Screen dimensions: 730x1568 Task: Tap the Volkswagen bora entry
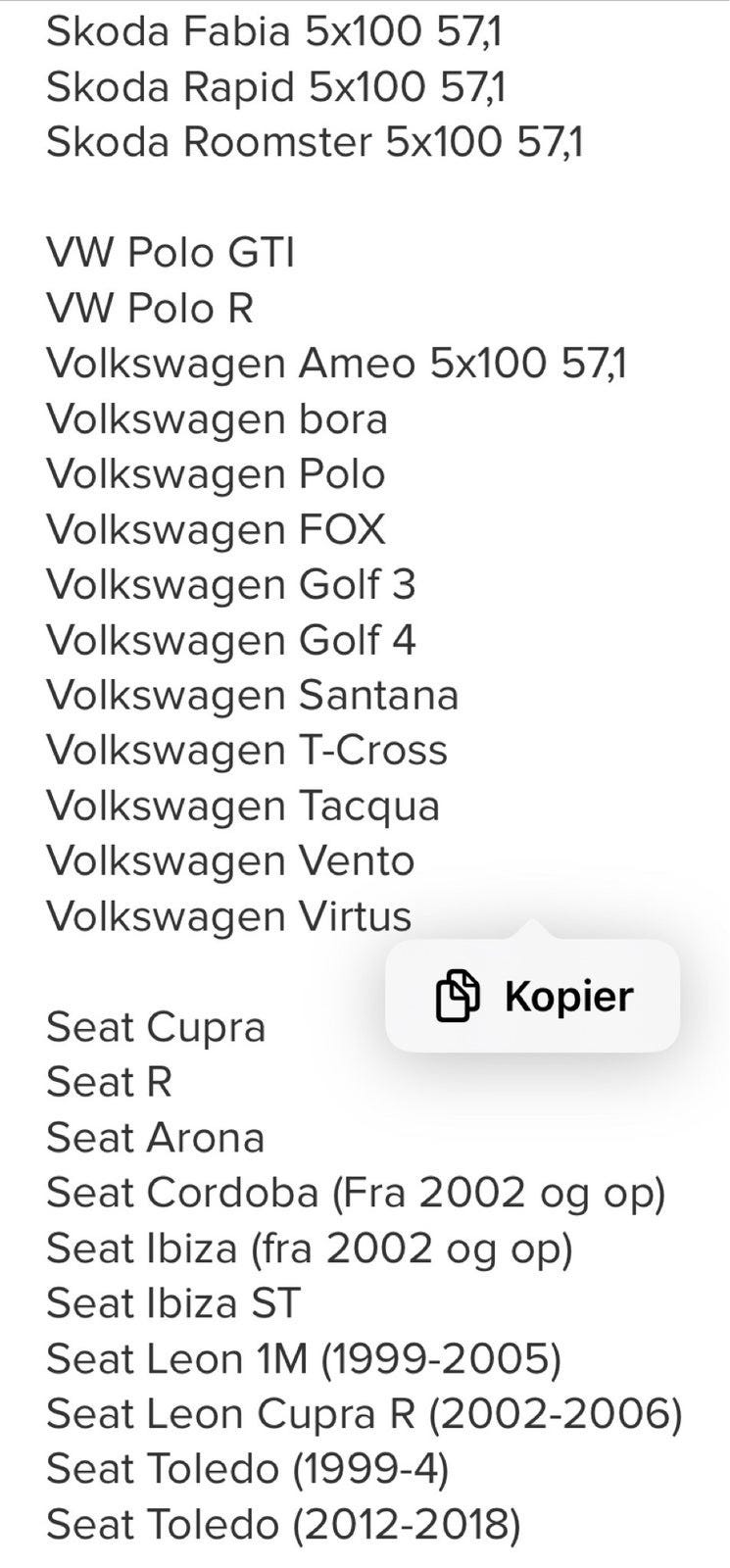217,419
